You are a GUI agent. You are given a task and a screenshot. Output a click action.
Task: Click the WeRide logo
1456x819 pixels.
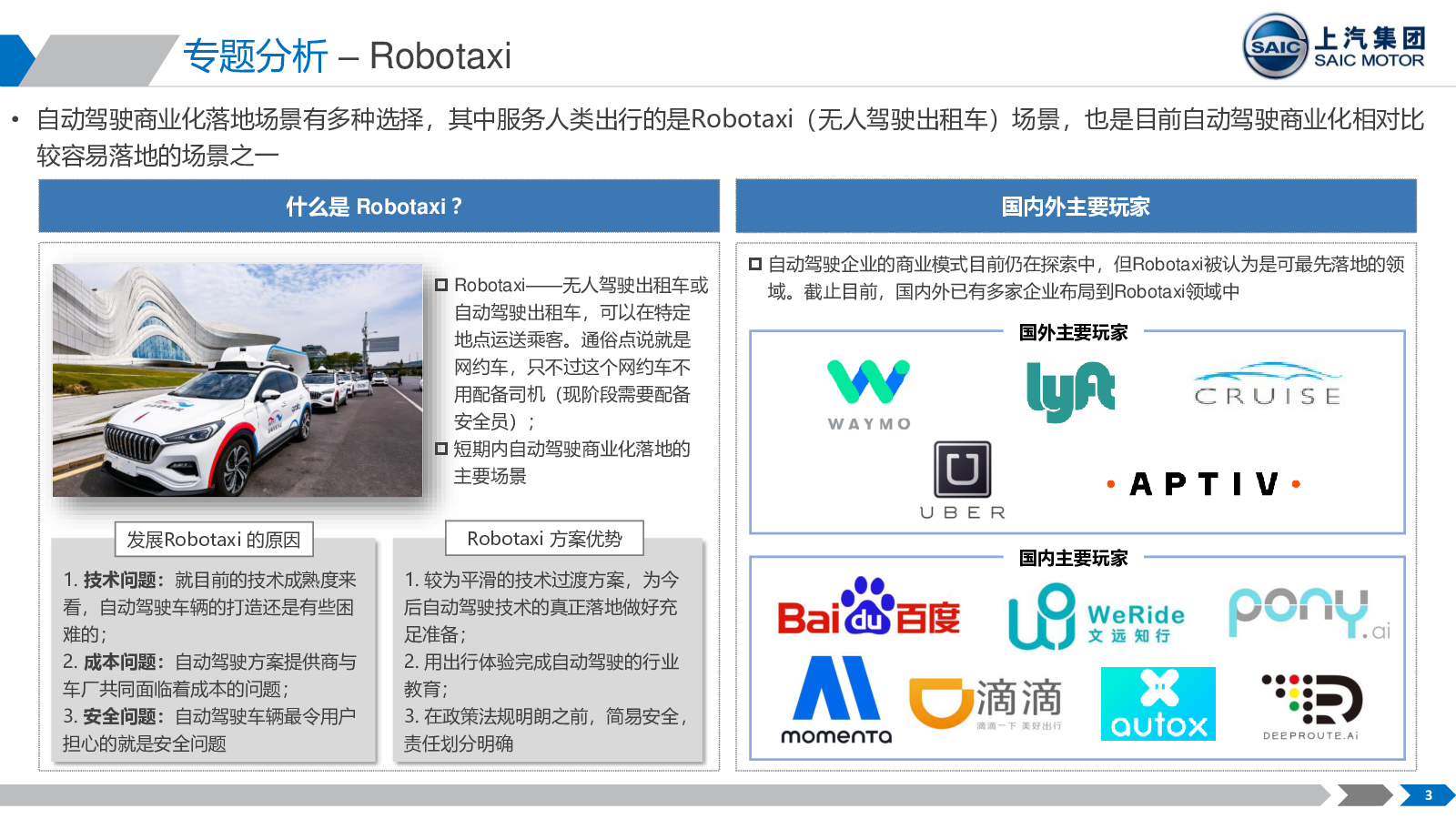pos(1097,616)
